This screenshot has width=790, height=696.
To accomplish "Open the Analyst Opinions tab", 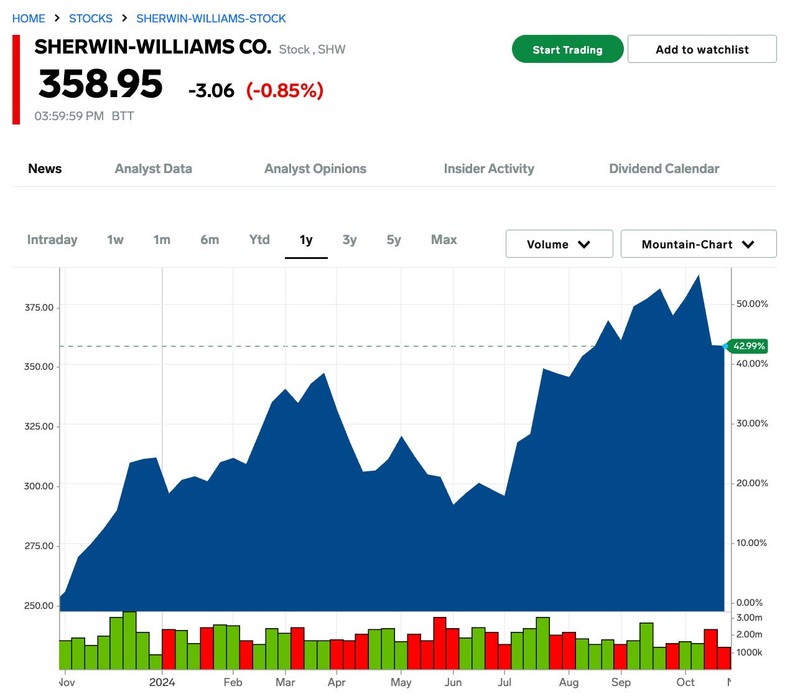I will tap(315, 169).
